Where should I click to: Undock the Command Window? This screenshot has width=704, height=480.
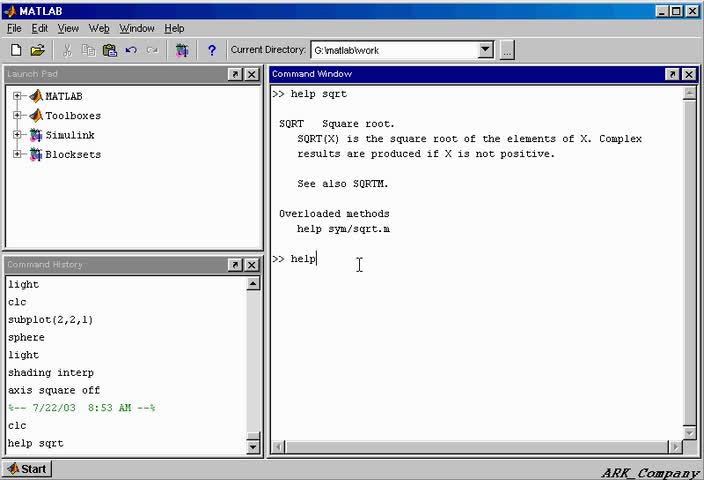[x=672, y=74]
